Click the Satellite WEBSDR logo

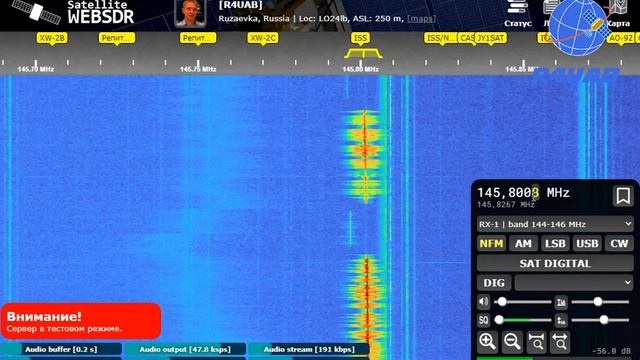[73, 13]
